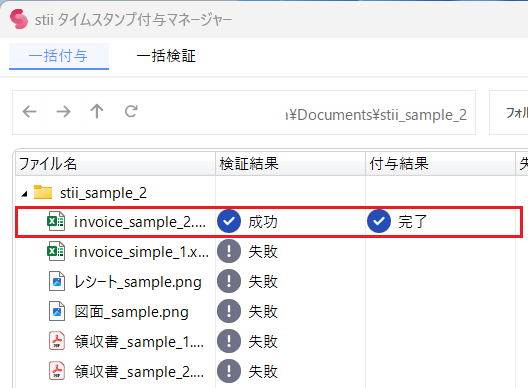This screenshot has height=388, width=528.
Task: Navigate up one folder level
Action: click(97, 111)
